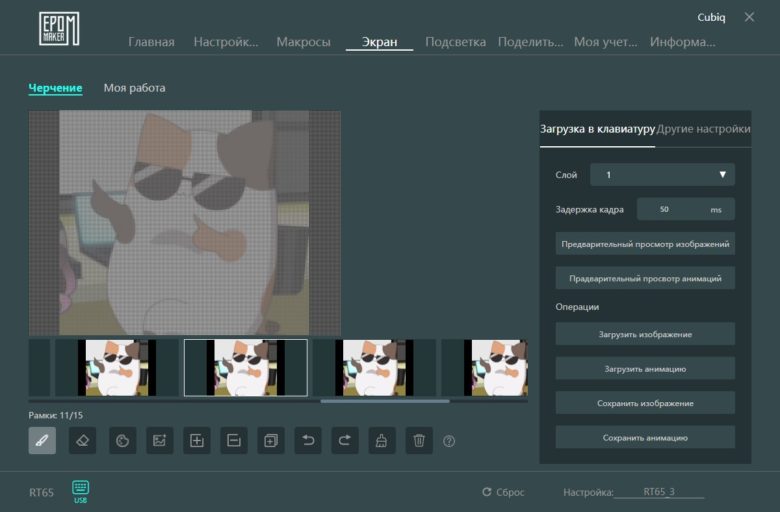Click the Задержка кадра value field
Screen dimensions: 780x512
click(x=685, y=209)
